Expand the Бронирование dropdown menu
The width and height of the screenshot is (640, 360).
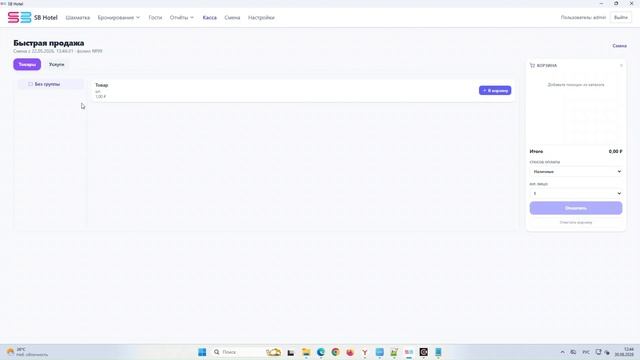[x=118, y=18]
